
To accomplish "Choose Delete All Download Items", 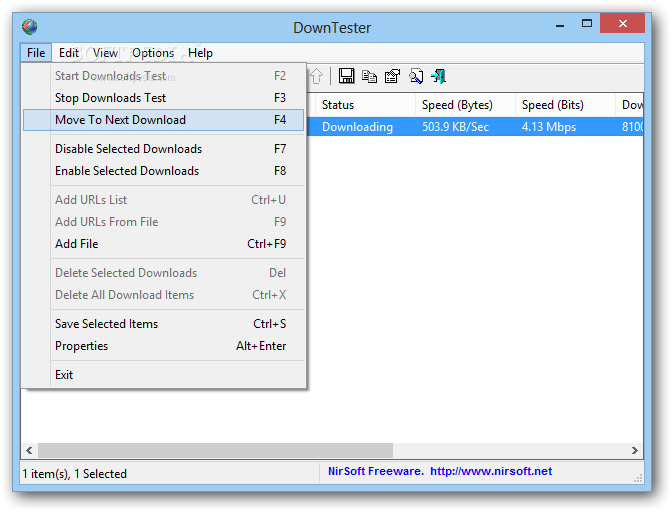I will pos(164,295).
